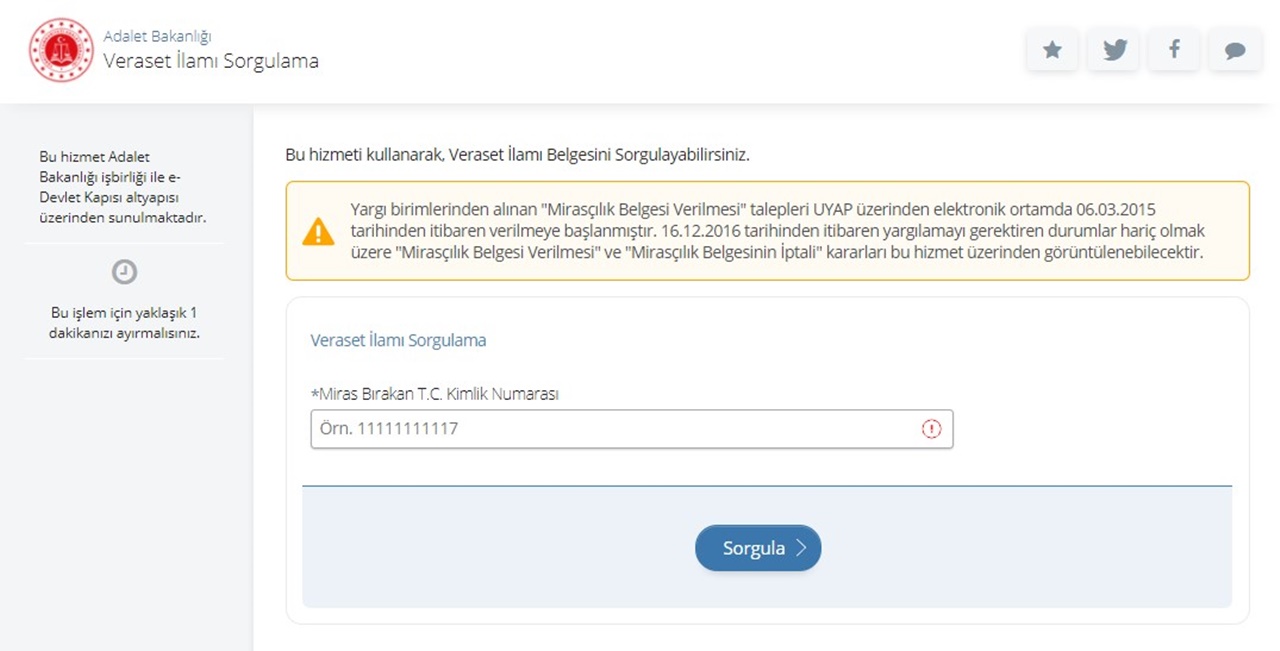Click the clock icon in sidebar
Screen dimensions: 1280x651
pos(124,272)
